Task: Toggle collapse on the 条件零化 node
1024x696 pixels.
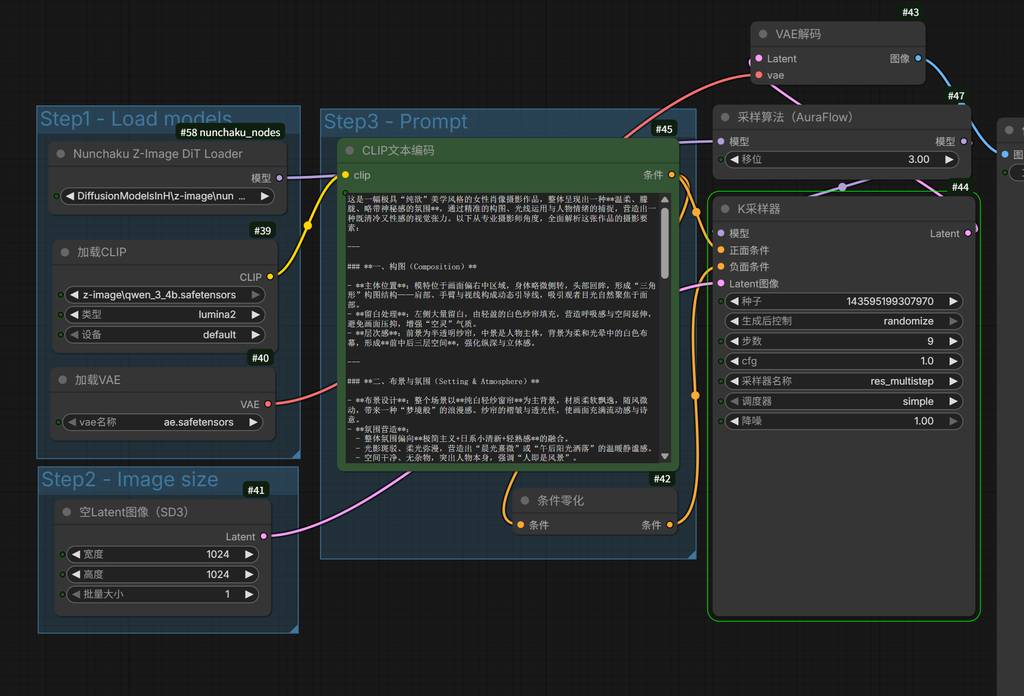Action: 525,500
